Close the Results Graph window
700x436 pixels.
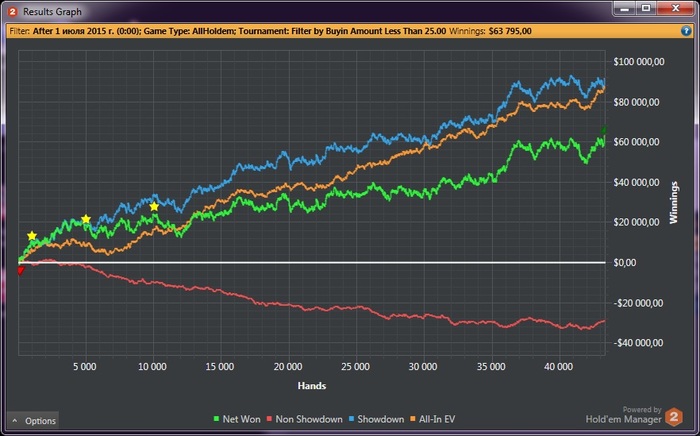(x=675, y=8)
